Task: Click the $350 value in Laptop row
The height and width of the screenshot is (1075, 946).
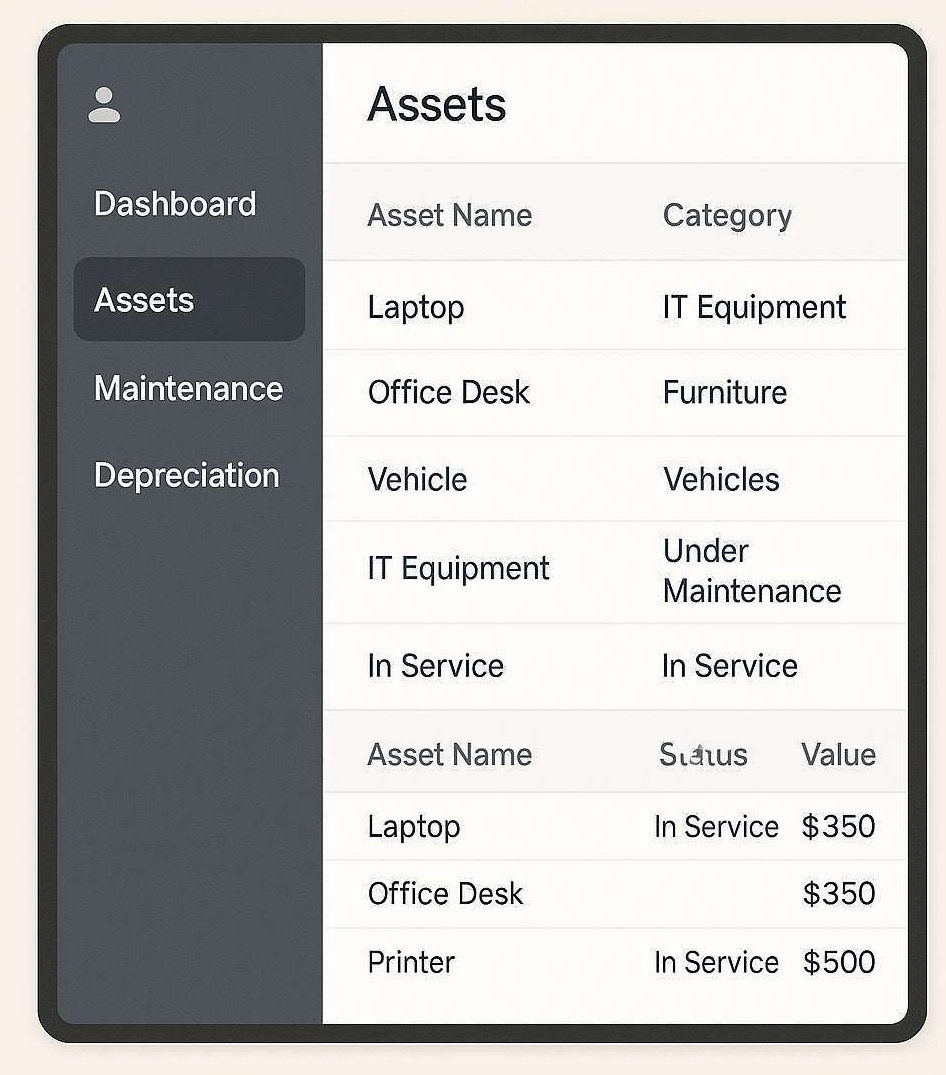Action: coord(838,826)
